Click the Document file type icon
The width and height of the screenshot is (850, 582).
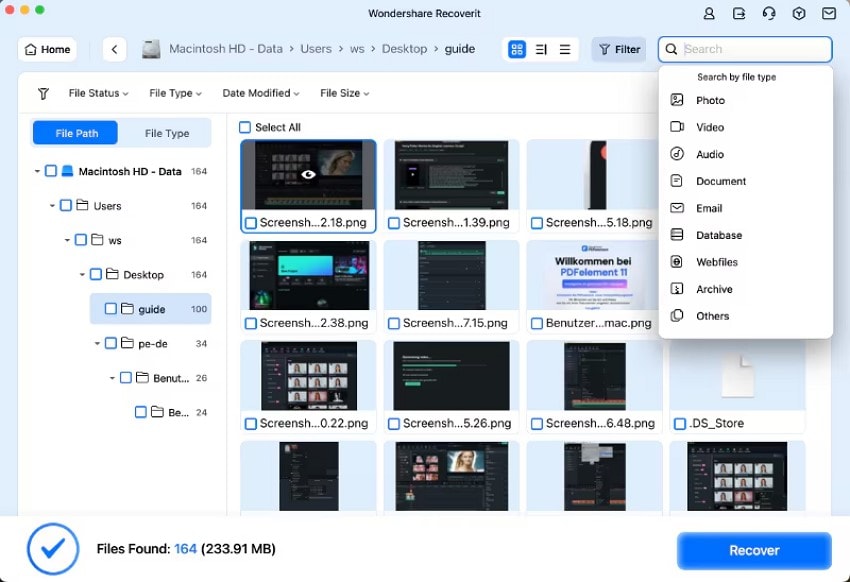(677, 181)
